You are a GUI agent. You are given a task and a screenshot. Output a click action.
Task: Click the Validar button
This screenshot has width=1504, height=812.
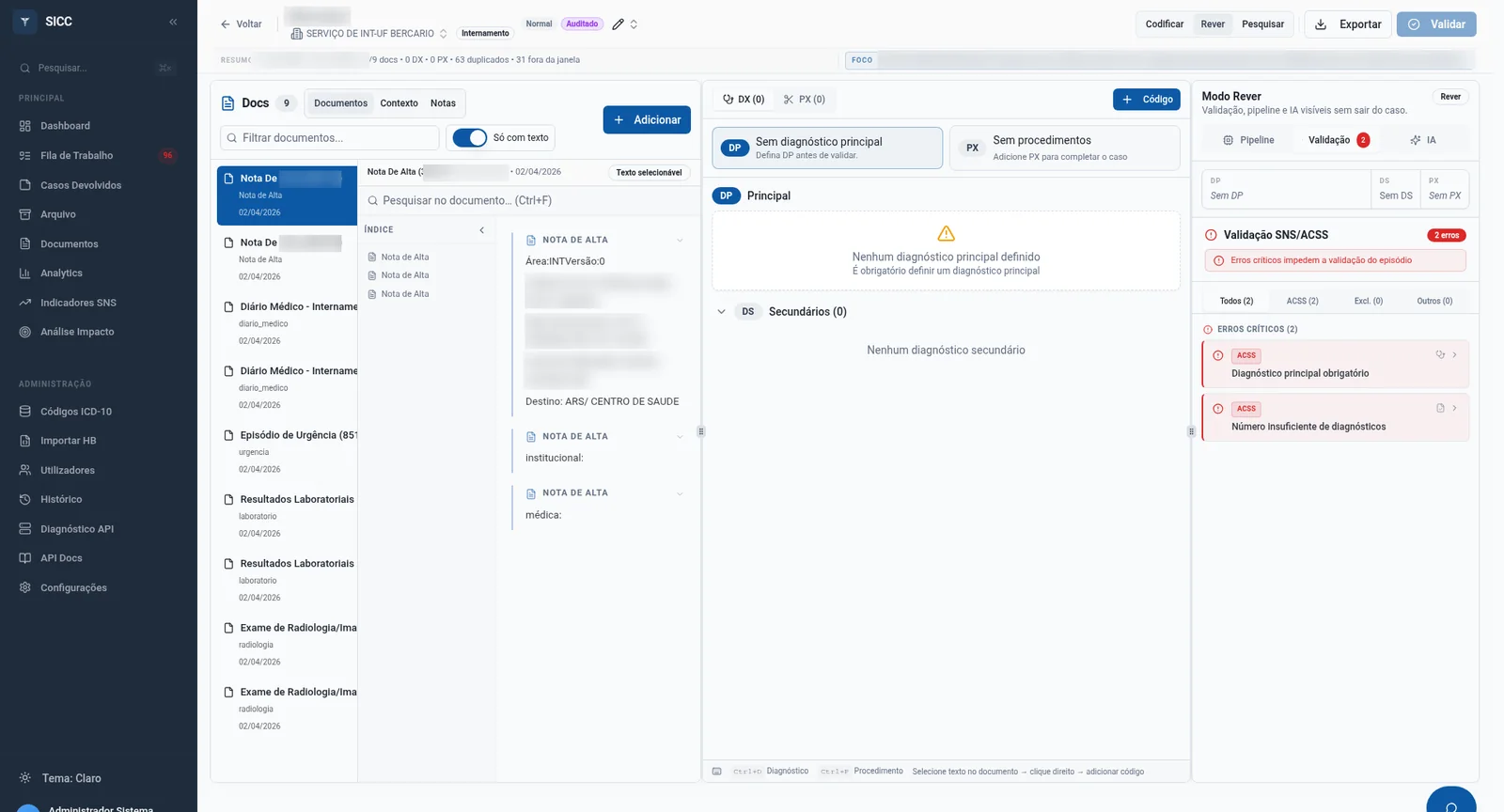pos(1436,24)
